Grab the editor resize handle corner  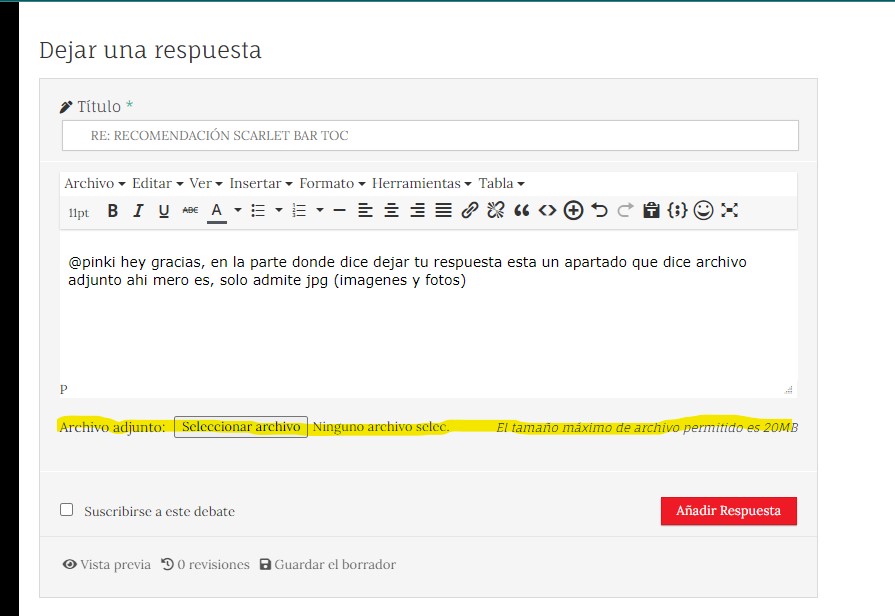click(x=789, y=389)
